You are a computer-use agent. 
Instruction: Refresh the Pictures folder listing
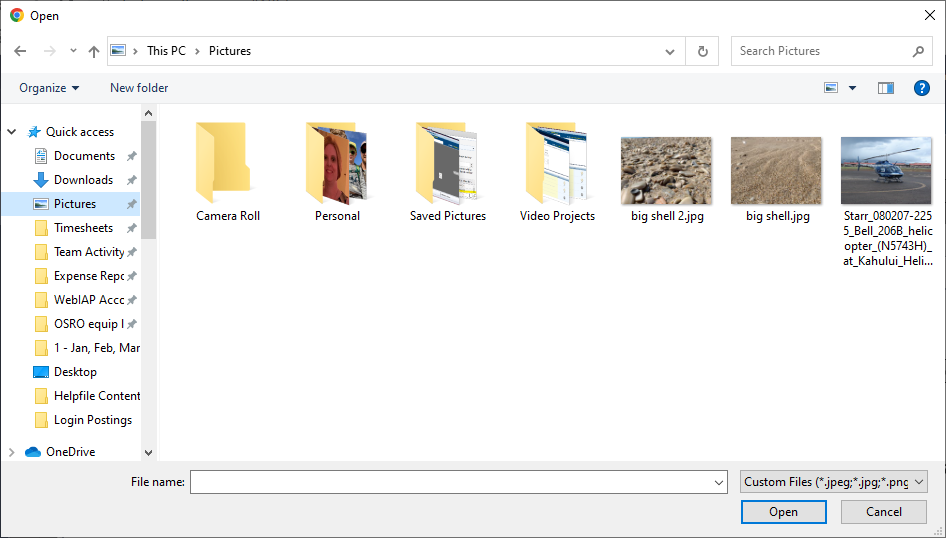(702, 51)
